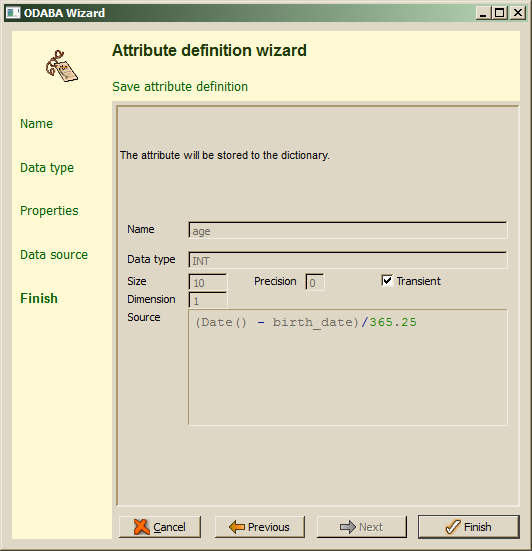The image size is (532, 551).
Task: Click the Dimension field showing 1
Action: pyautogui.click(x=208, y=300)
